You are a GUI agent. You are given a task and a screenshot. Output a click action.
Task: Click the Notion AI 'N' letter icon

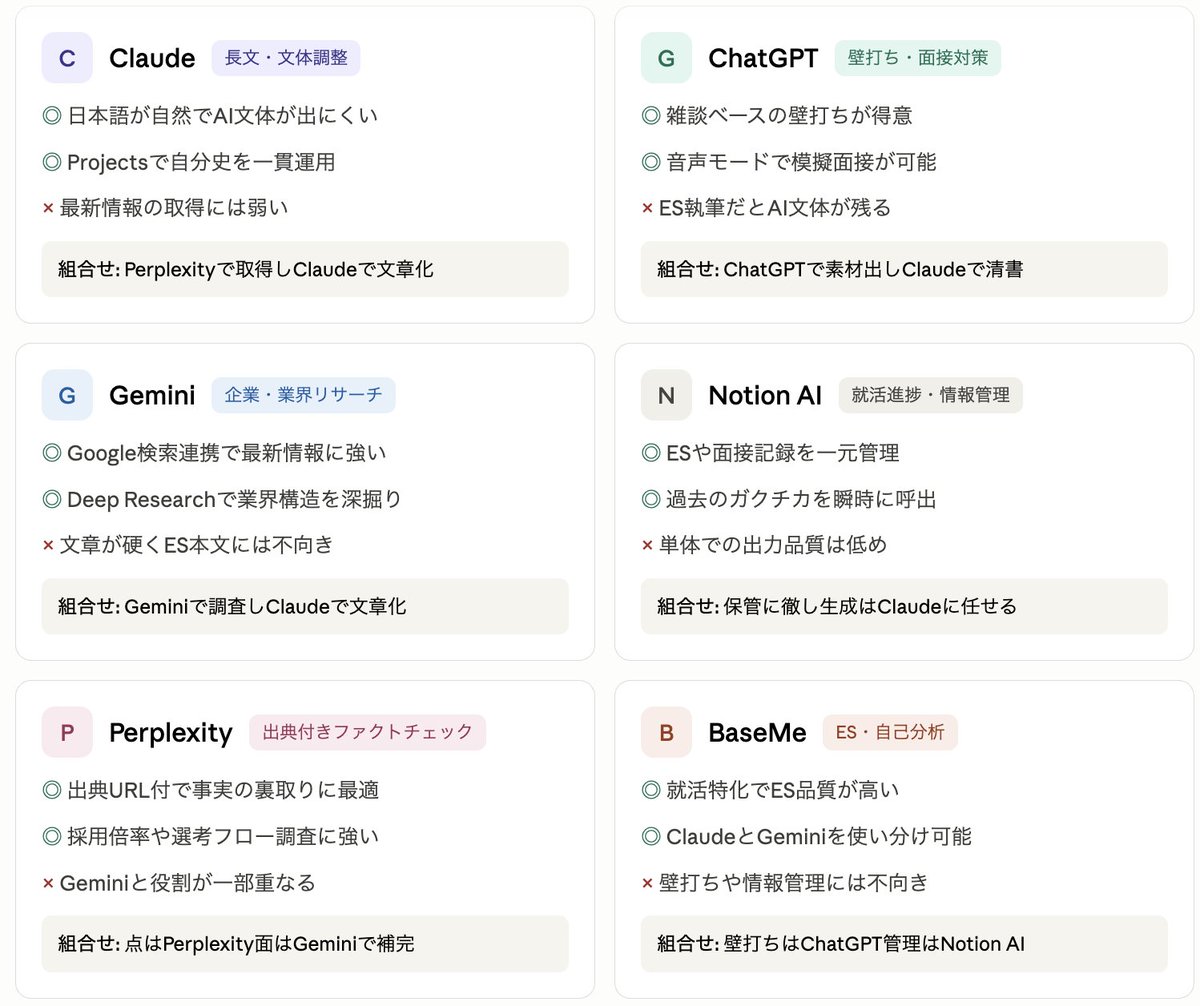(x=666, y=395)
